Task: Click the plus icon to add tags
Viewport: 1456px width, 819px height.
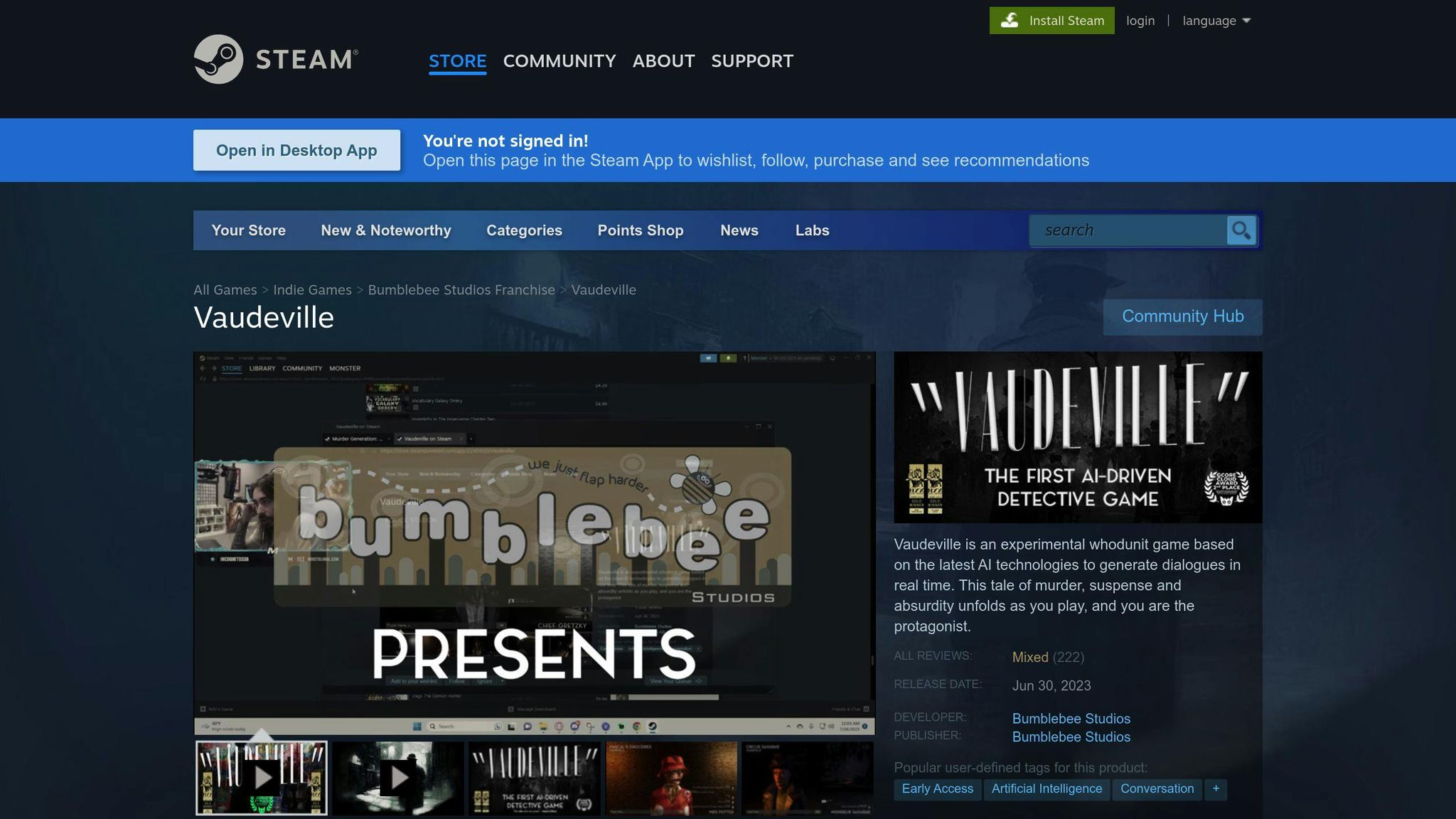Action: (x=1216, y=789)
